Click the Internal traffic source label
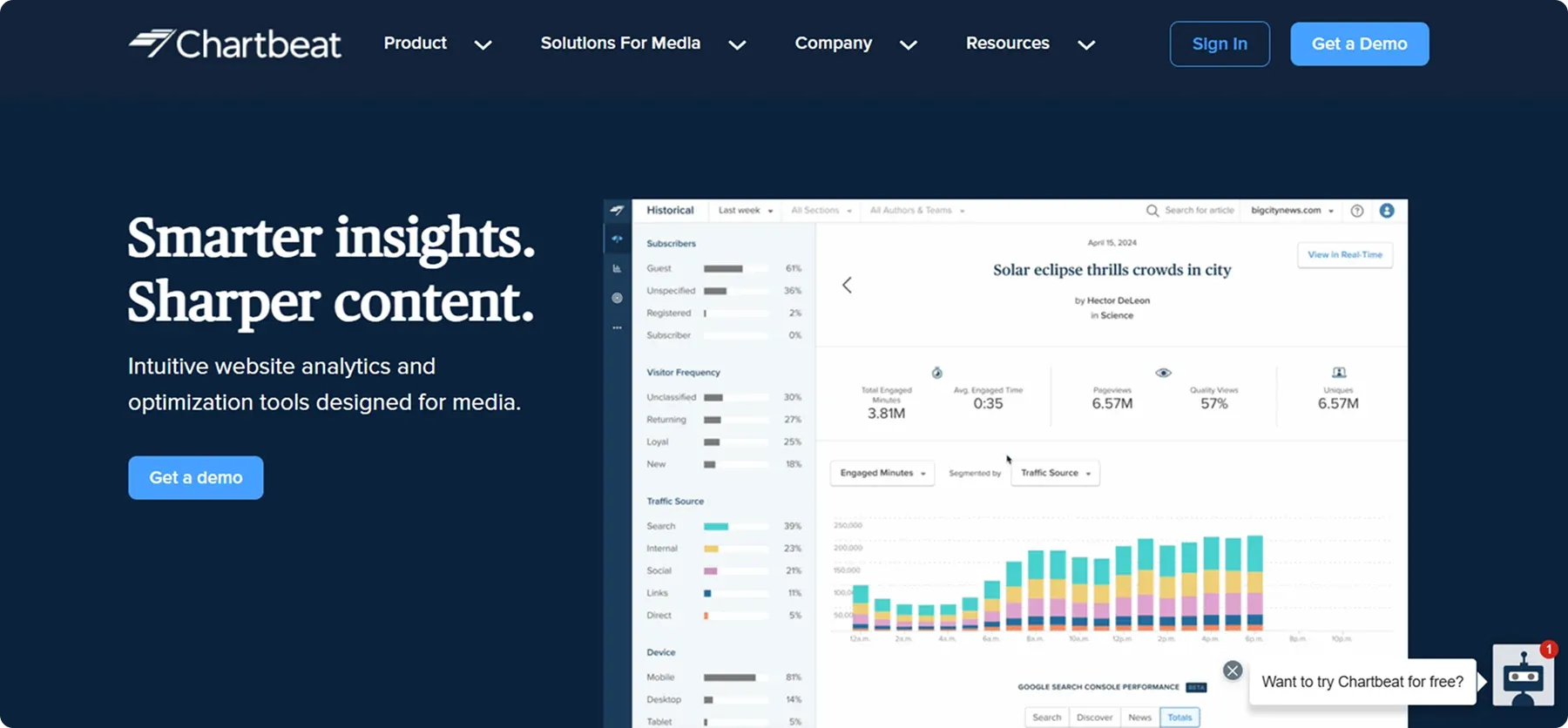Viewport: 1568px width, 728px height. coord(662,549)
